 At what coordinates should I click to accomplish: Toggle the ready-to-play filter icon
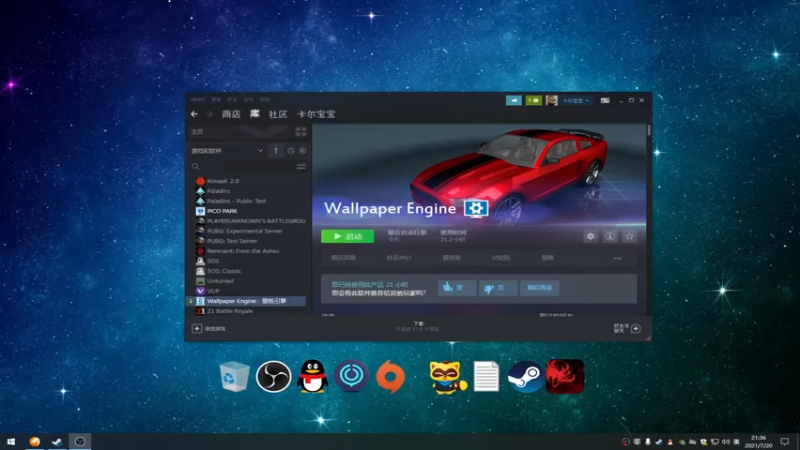303,151
